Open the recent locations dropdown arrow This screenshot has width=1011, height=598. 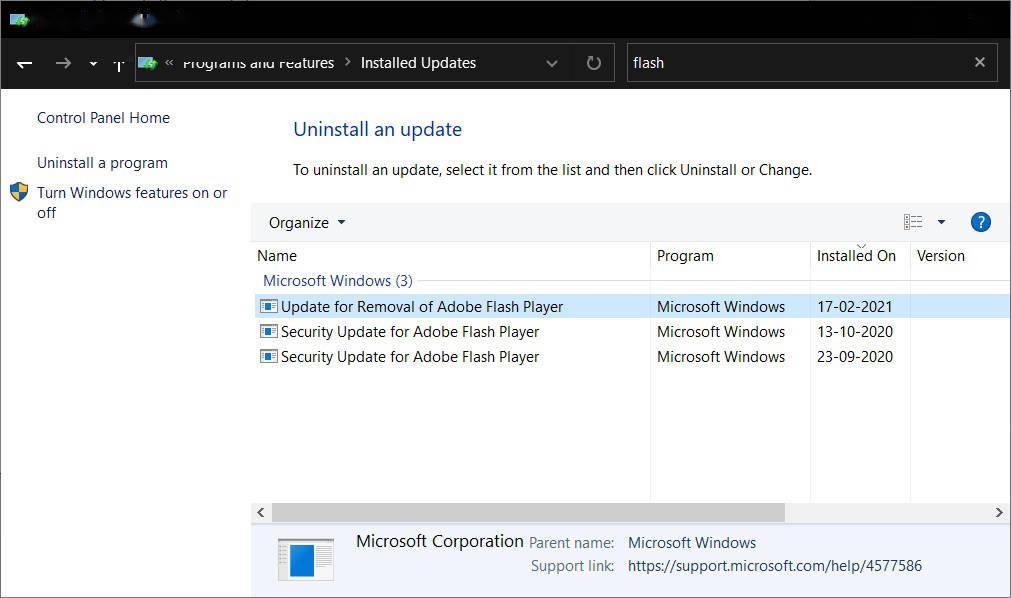pos(93,63)
